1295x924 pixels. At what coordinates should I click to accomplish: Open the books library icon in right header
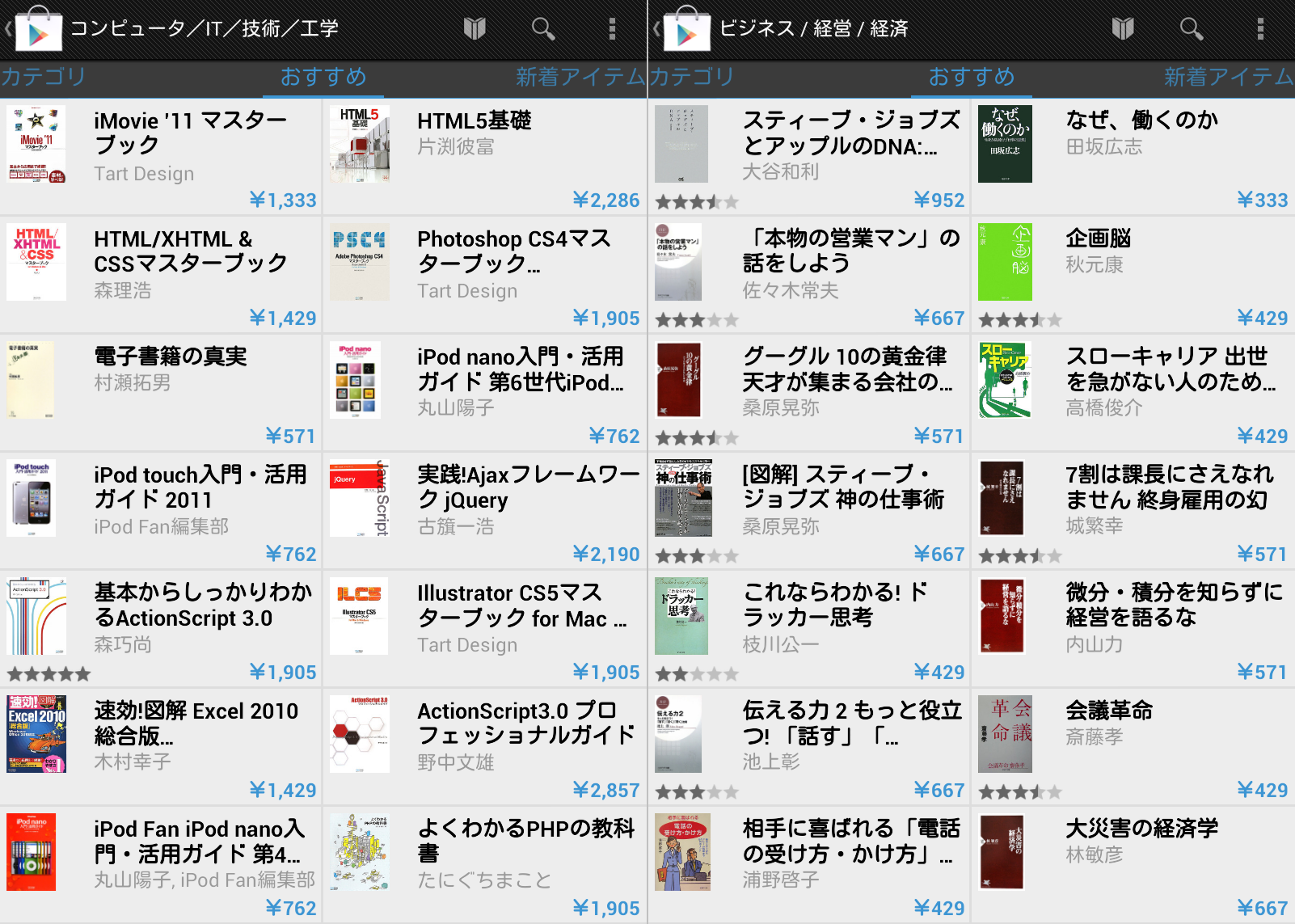coord(1123,29)
